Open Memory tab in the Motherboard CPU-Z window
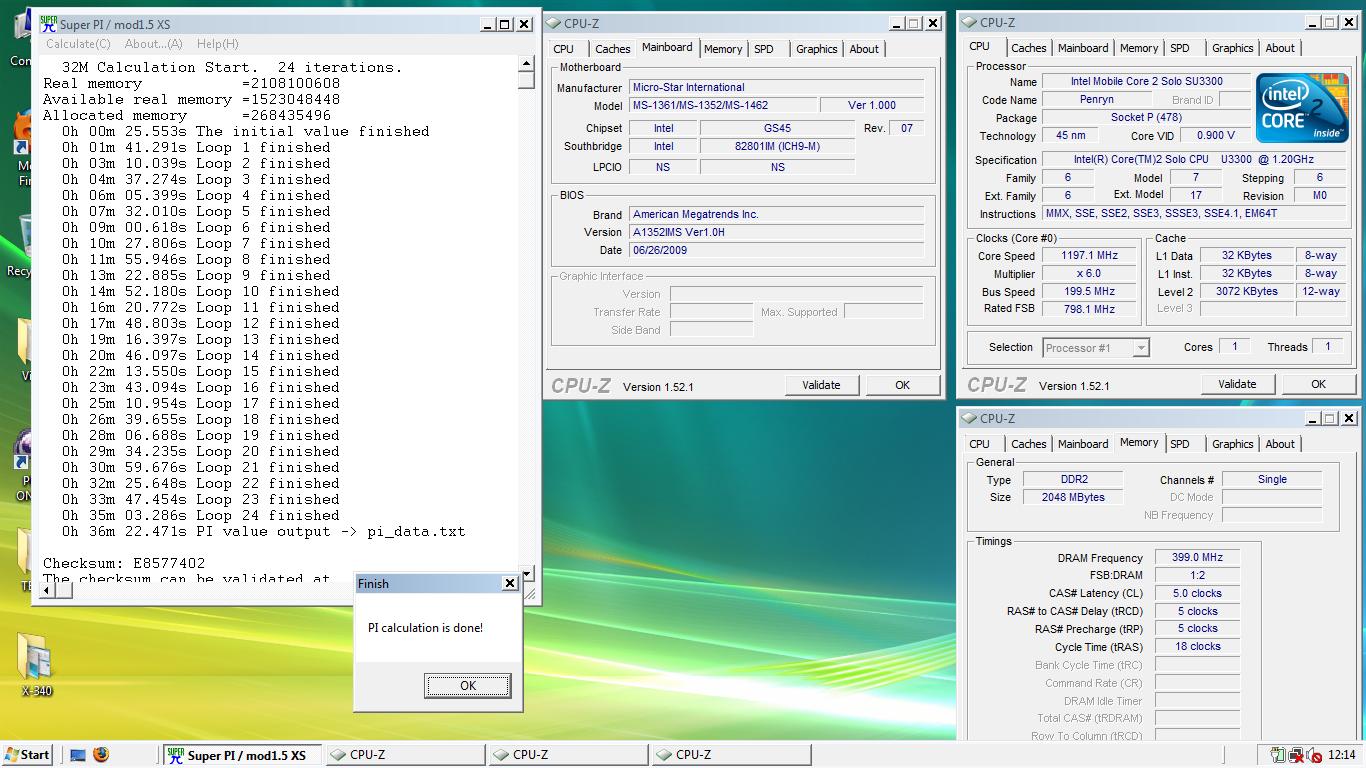Image resolution: width=1366 pixels, height=768 pixels. coord(723,49)
